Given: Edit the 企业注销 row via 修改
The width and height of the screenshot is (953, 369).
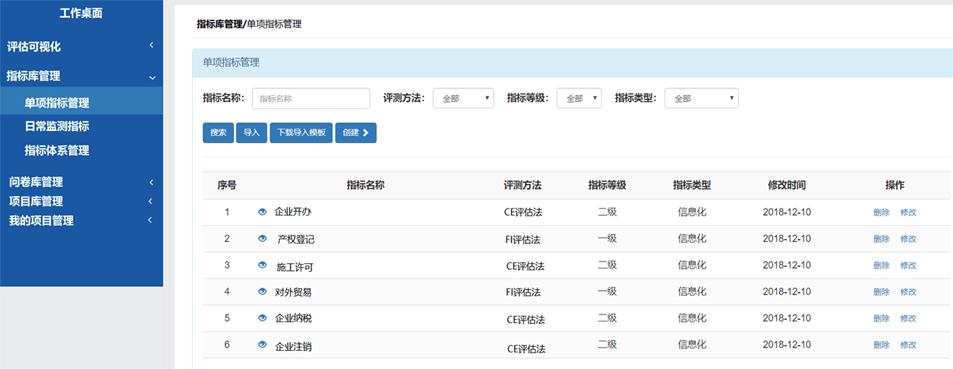Looking at the screenshot, I should (908, 345).
